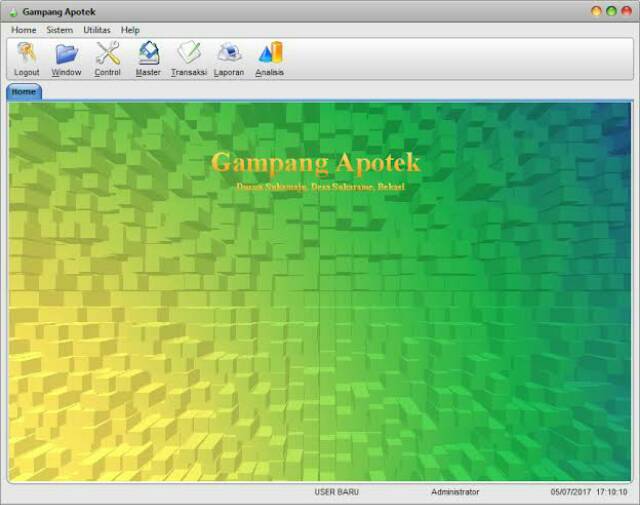Click the Gampang Apotek heading on the home page

[x=316, y=162]
